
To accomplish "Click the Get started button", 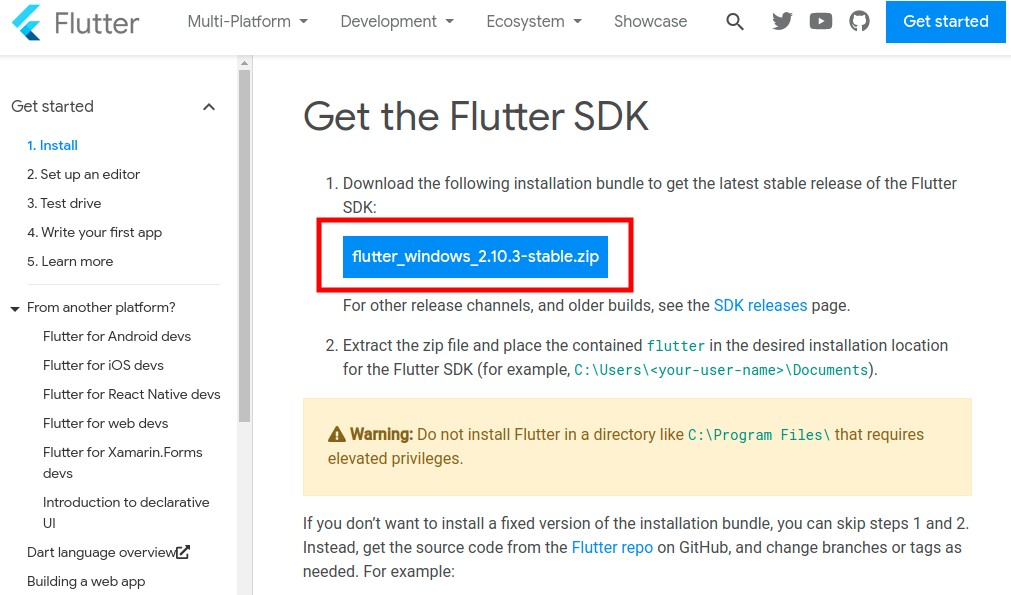I will [x=945, y=21].
